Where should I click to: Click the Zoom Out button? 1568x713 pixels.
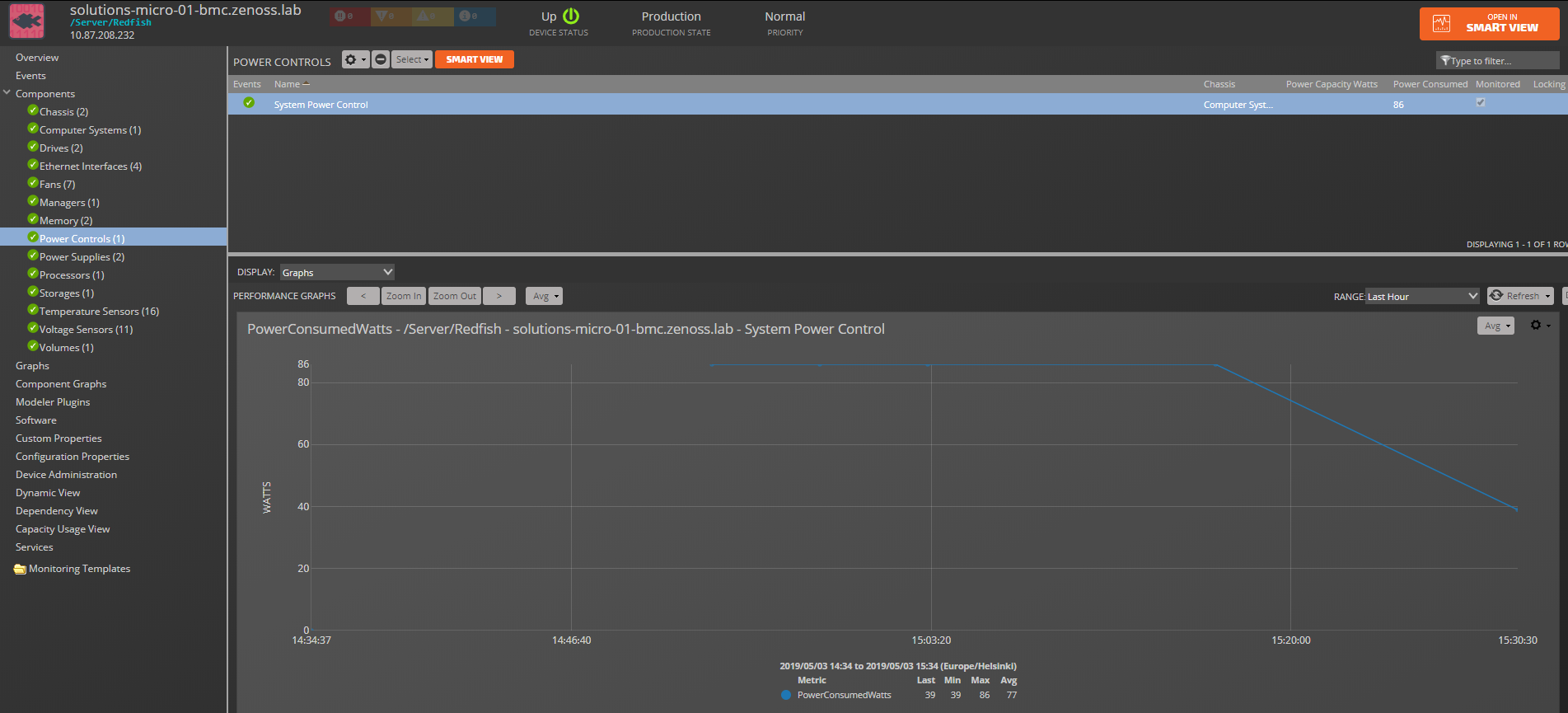point(455,296)
